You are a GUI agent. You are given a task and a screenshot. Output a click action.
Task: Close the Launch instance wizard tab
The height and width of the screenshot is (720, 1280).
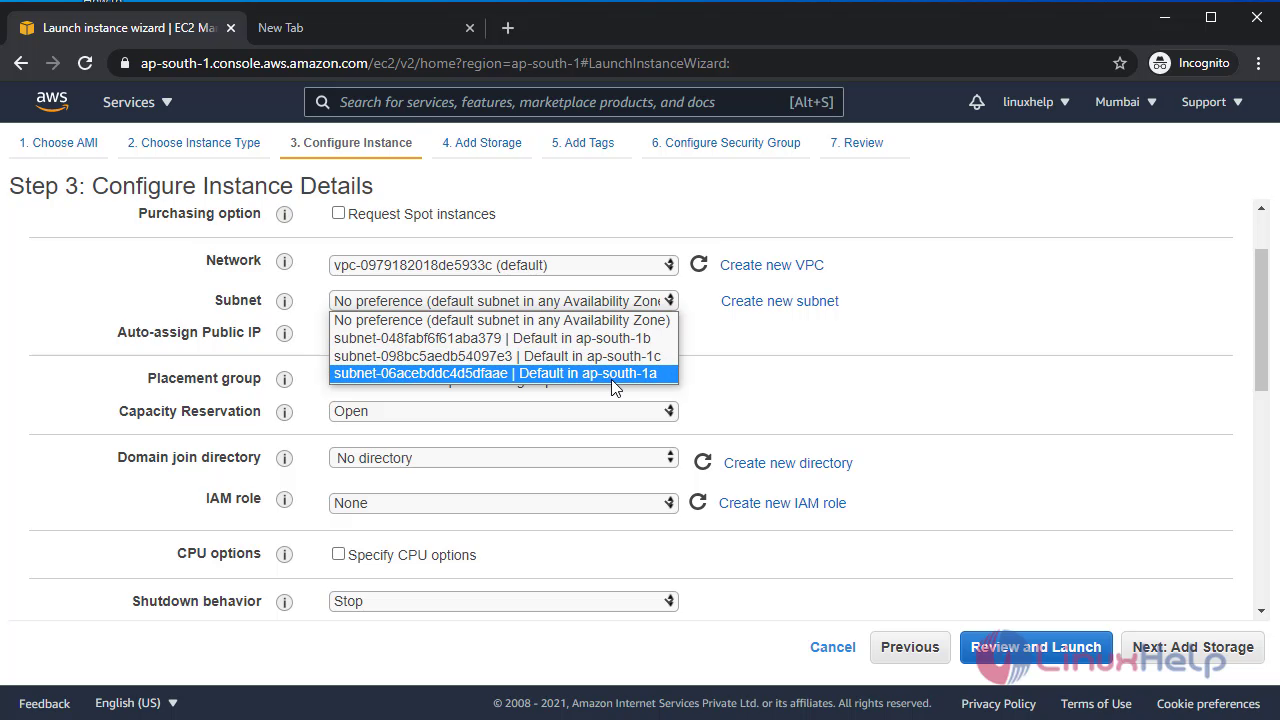coord(231,28)
